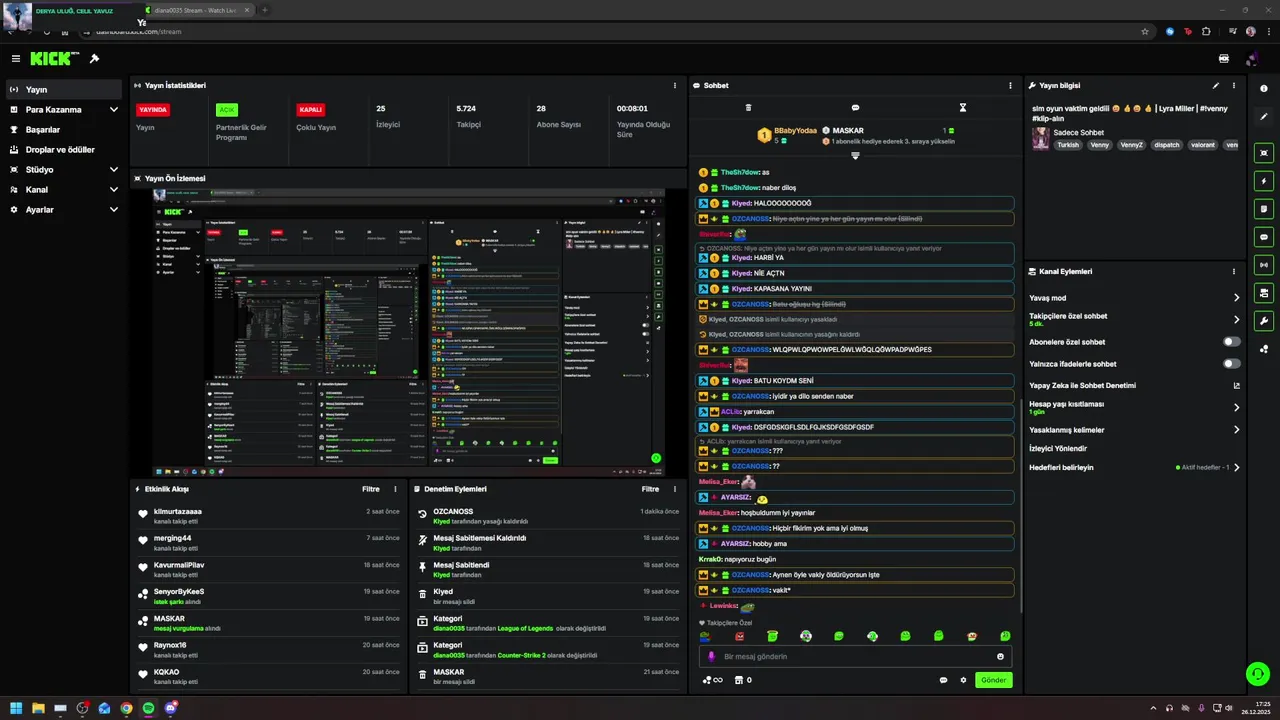This screenshot has height=720, width=1280.
Task: Open the Yayın bilgisi three-dot menu
Action: click(x=1234, y=86)
